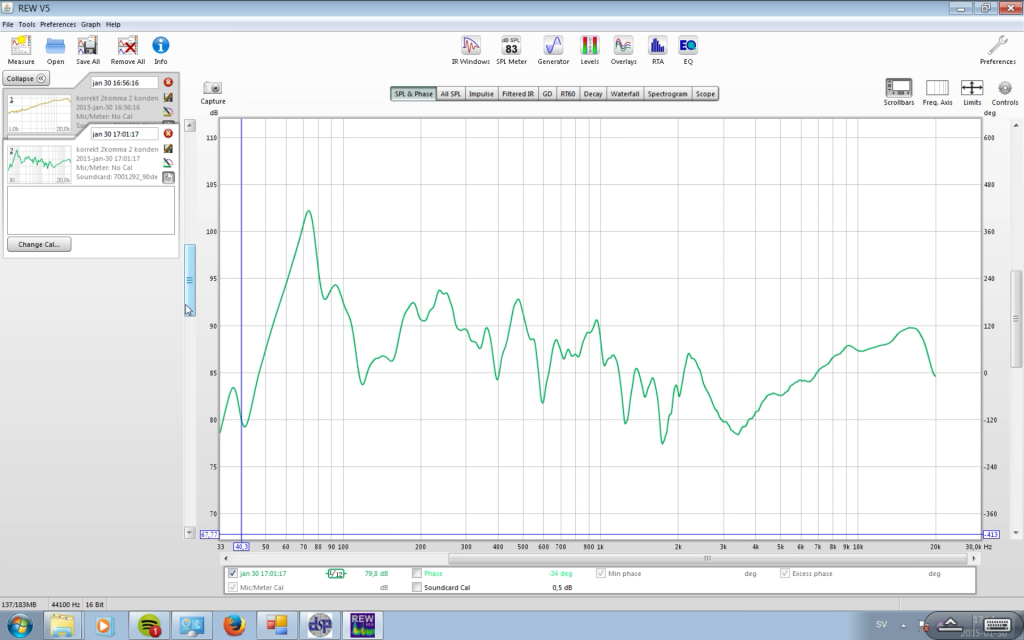Open Firefox from the taskbar
This screenshot has width=1024, height=640.
234,625
